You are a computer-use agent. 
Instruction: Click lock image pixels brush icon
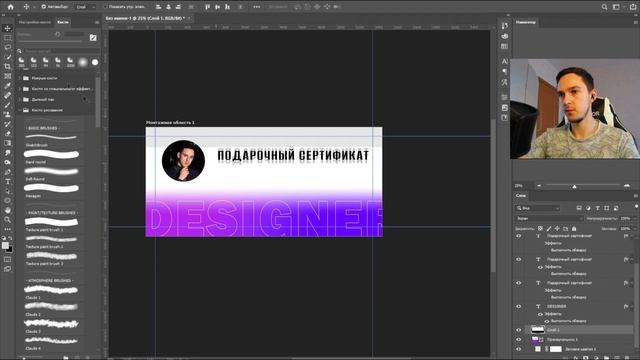click(549, 229)
